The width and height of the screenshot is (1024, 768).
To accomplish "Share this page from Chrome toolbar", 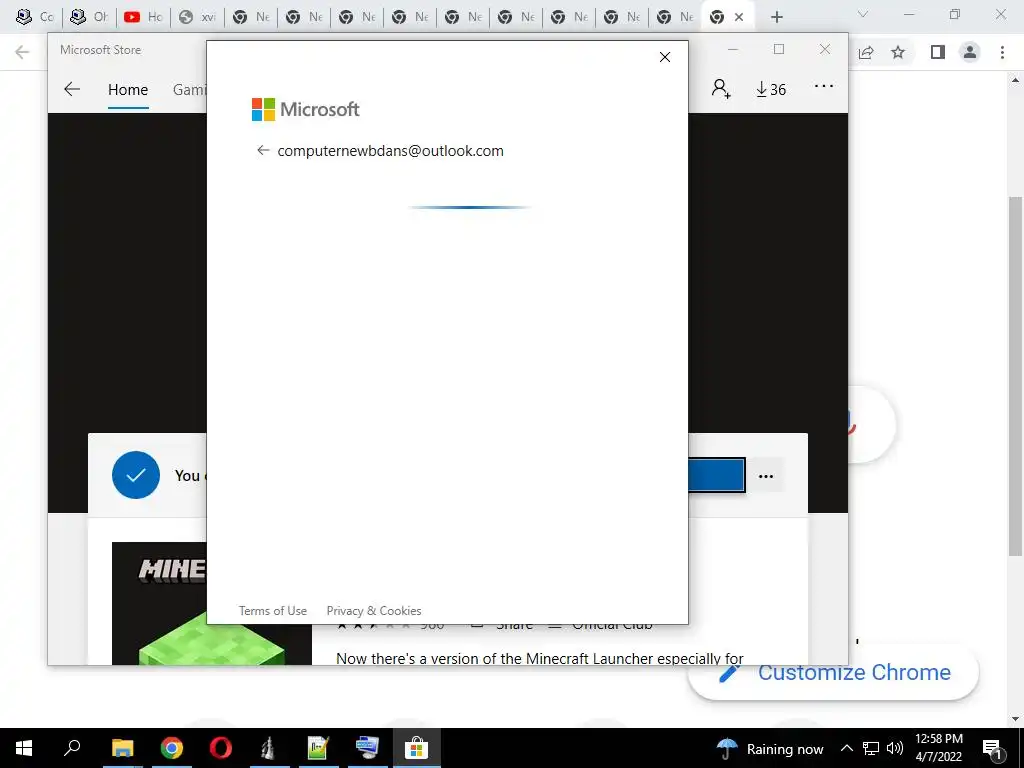I will 866,52.
